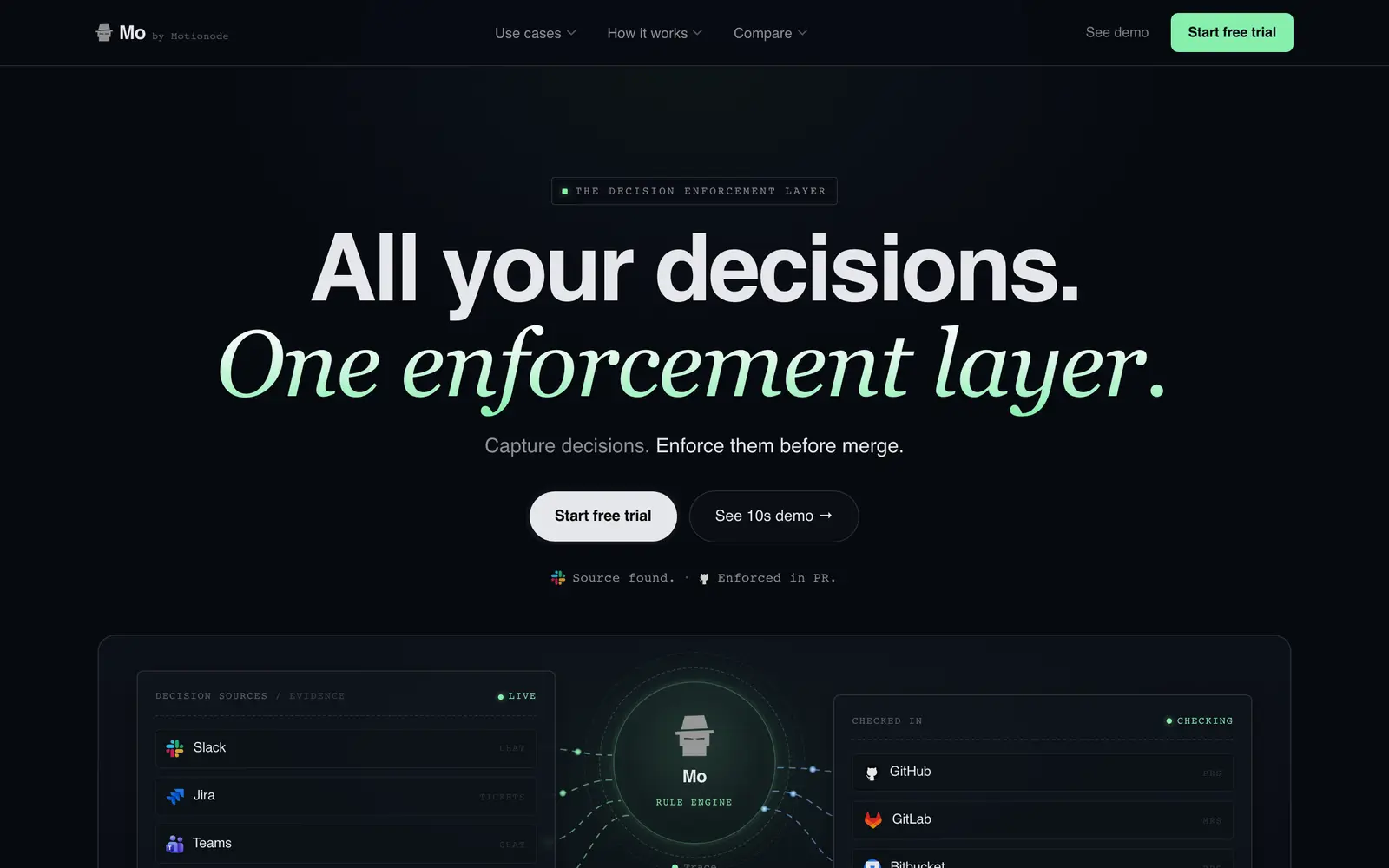This screenshot has width=1389, height=868.
Task: Click the Jira icon in sources list
Action: tap(175, 796)
